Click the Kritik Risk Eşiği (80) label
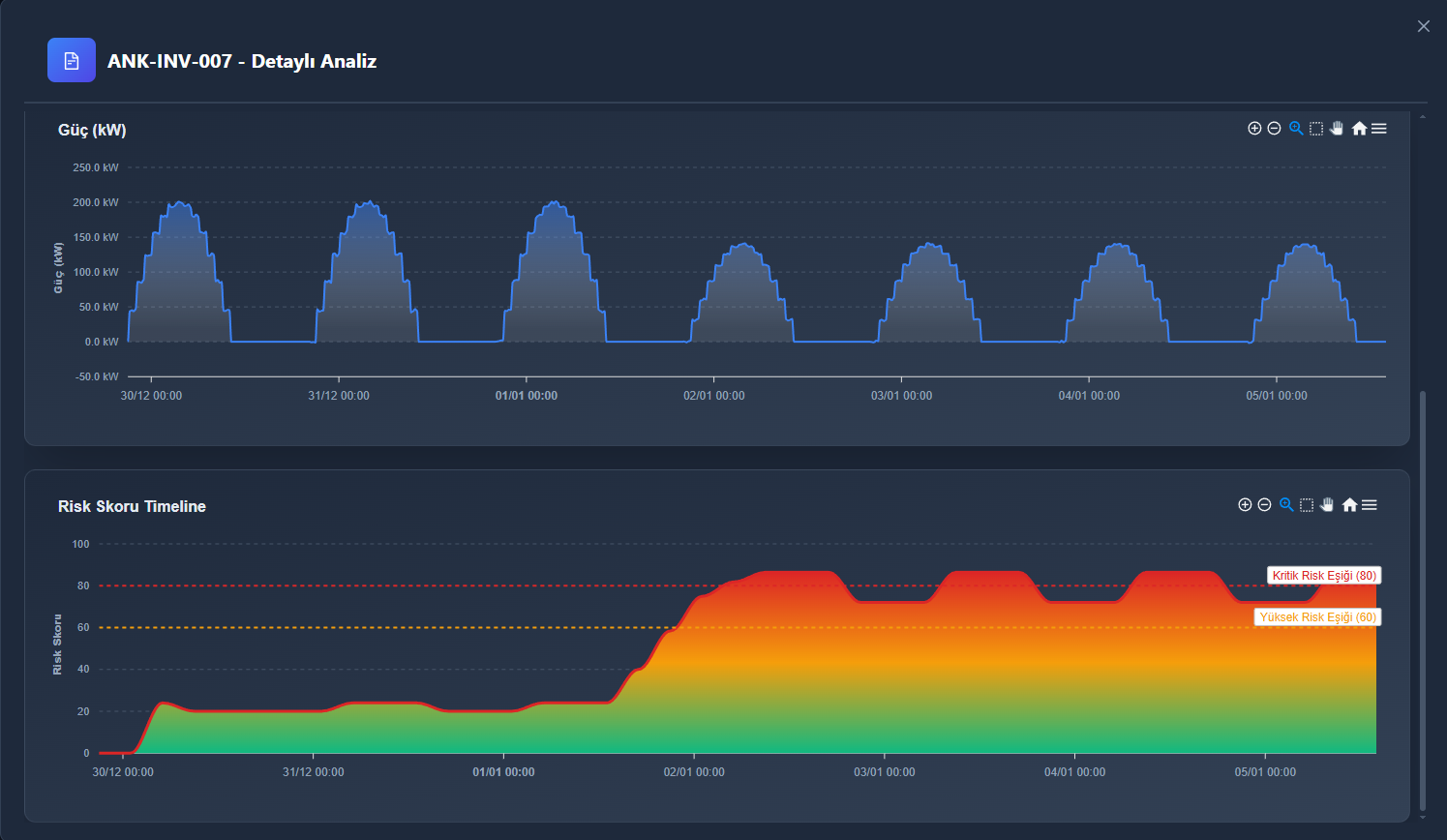This screenshot has width=1447, height=840. click(x=1323, y=575)
